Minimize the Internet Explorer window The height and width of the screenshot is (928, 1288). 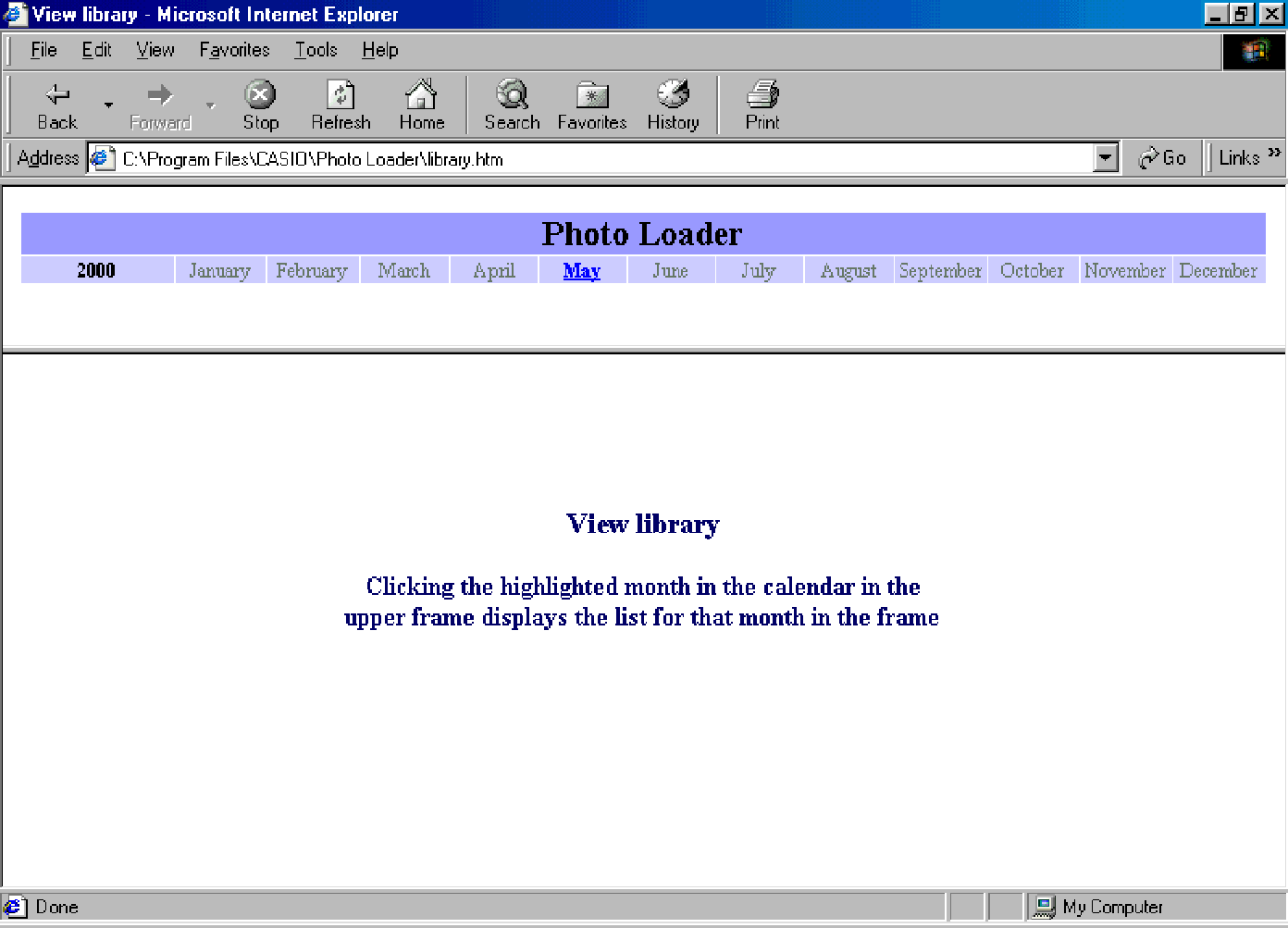(x=1215, y=14)
